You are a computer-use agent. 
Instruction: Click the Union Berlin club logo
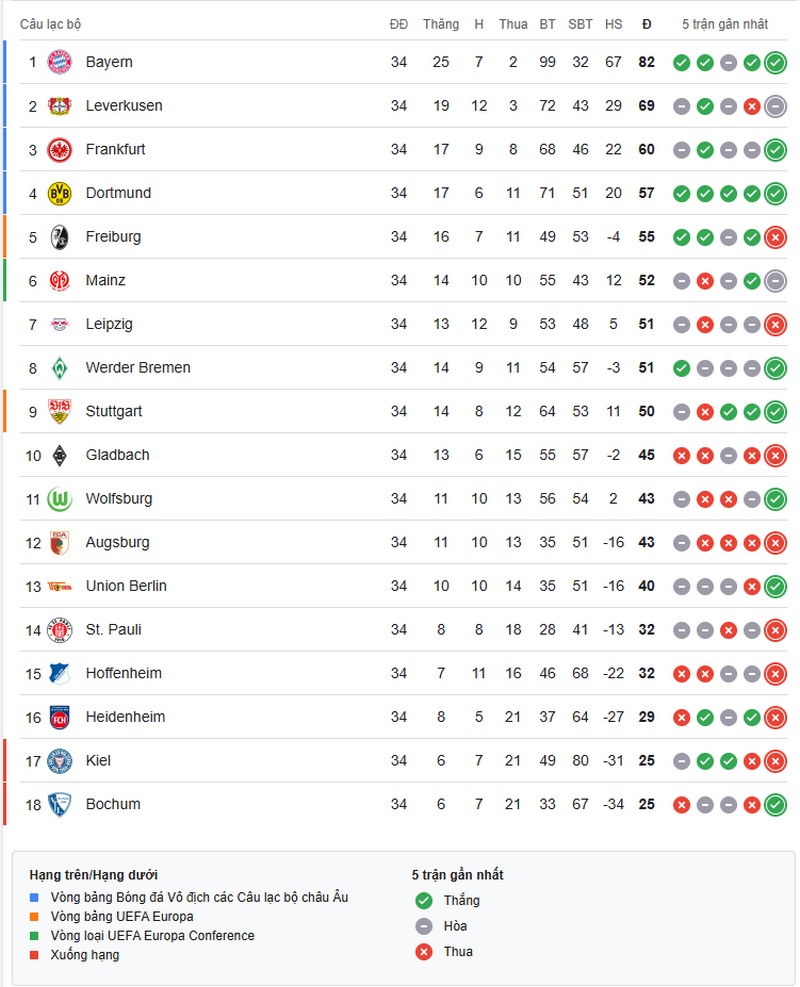(60, 586)
